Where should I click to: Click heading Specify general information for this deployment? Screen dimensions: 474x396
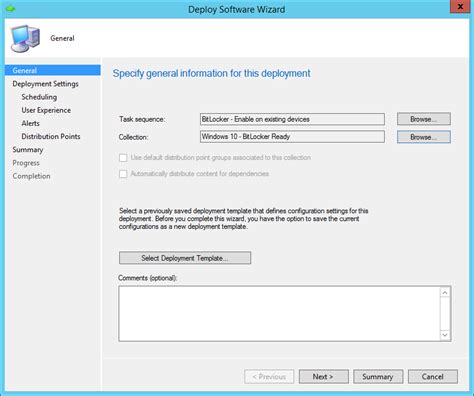(211, 73)
